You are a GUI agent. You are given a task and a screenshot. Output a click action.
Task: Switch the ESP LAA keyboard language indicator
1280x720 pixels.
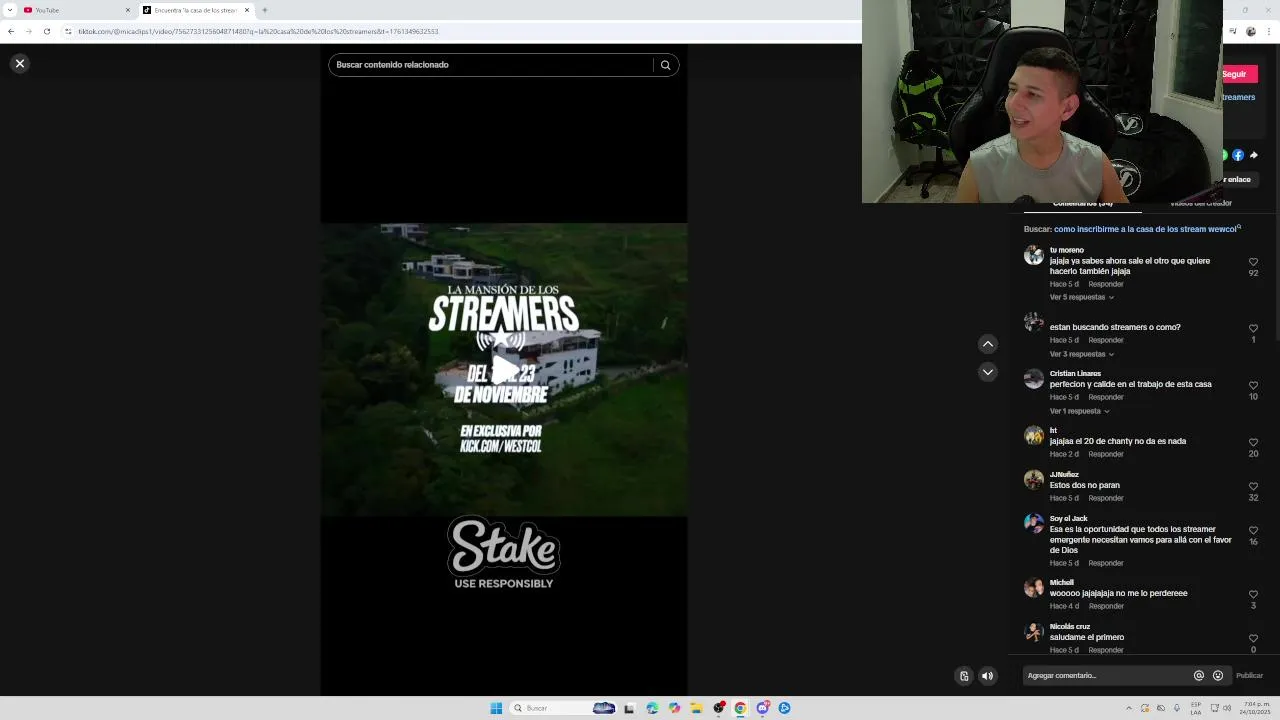1196,708
